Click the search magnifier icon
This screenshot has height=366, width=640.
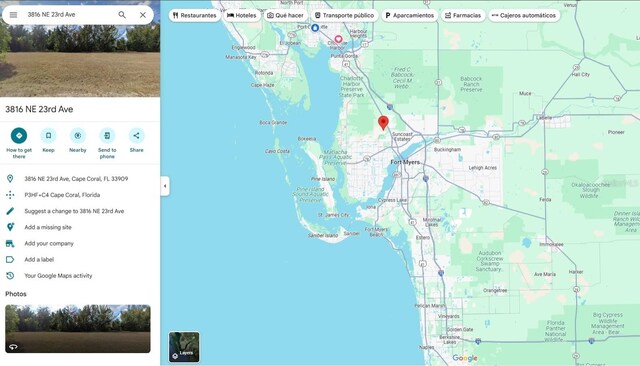click(122, 15)
